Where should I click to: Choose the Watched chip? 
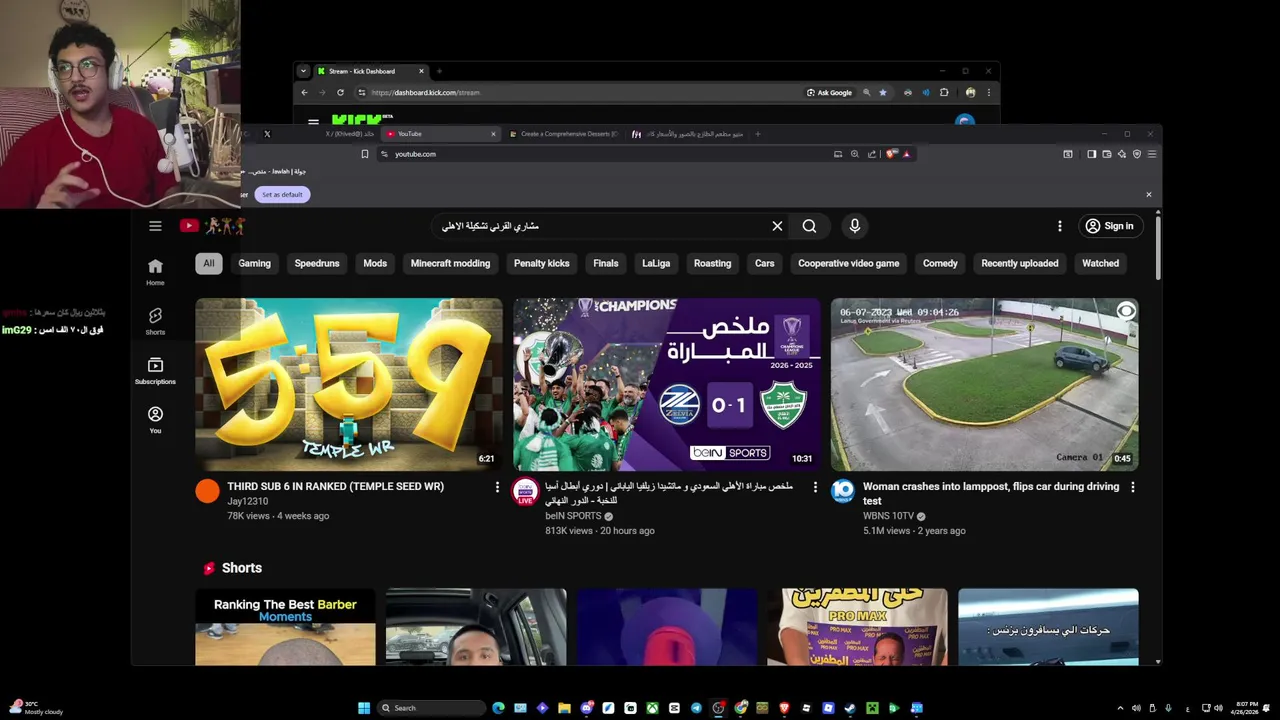click(x=1100, y=263)
